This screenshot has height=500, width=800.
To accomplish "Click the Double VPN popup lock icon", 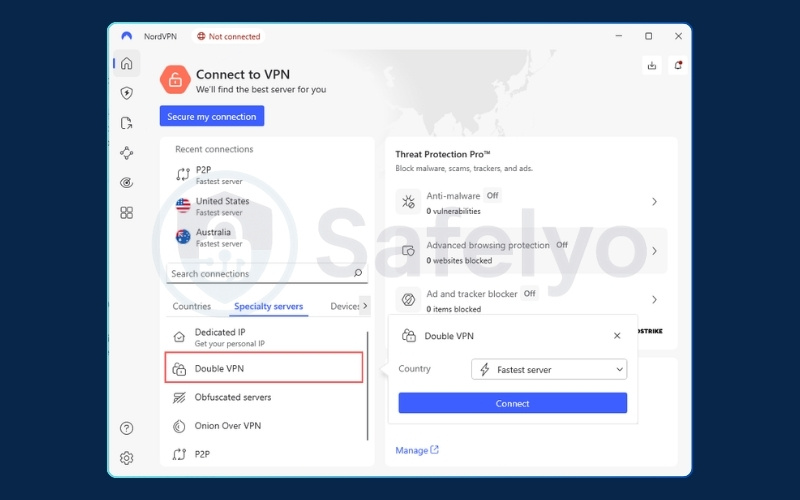I will click(409, 335).
